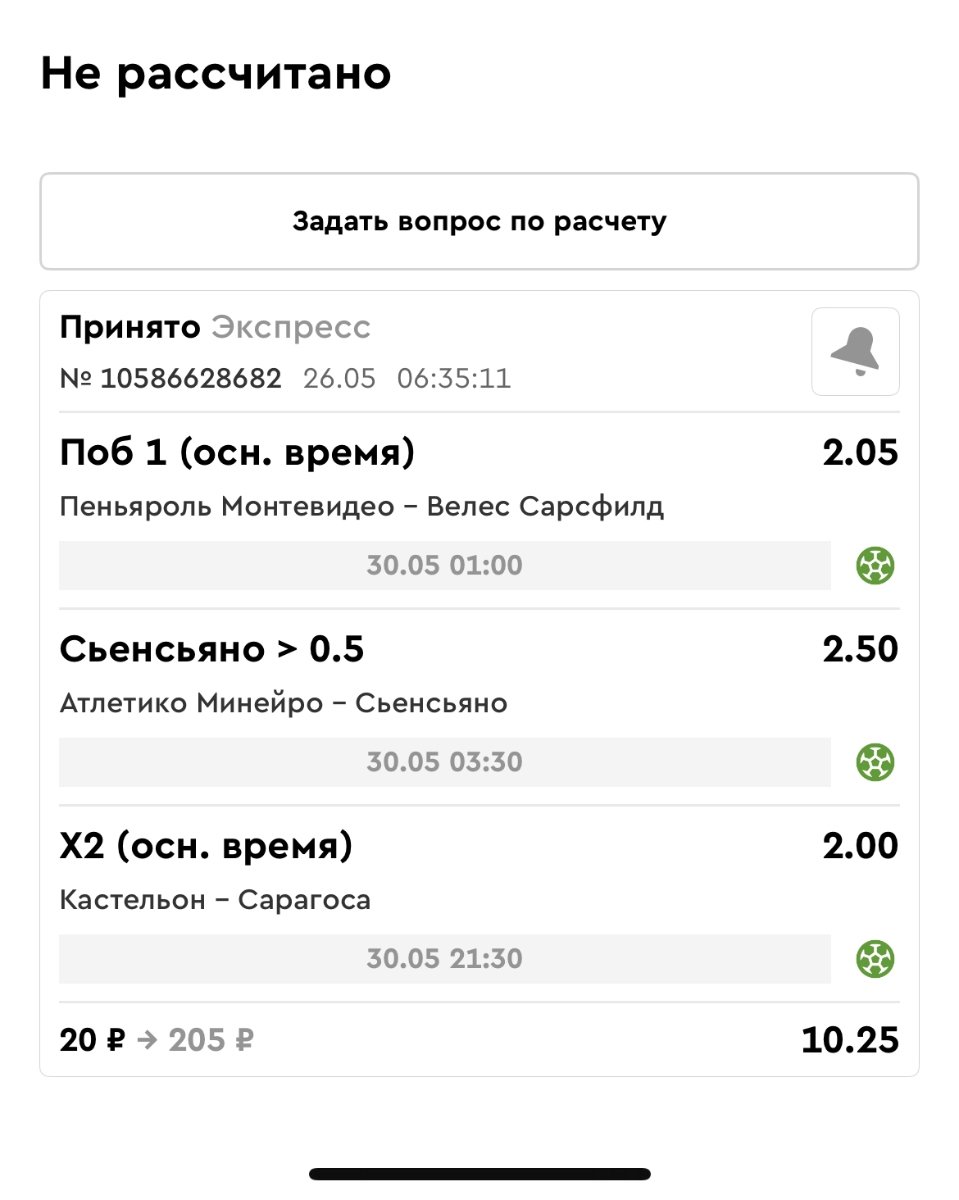Tap the "Принято Экспресс" status label
This screenshot has height=1200, width=959.
point(215,327)
